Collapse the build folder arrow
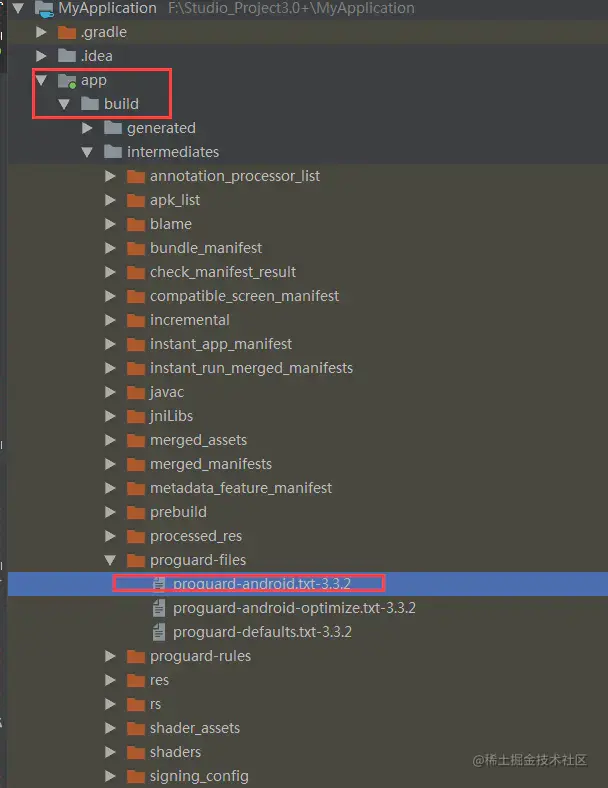Viewport: 608px width, 788px height. click(64, 104)
